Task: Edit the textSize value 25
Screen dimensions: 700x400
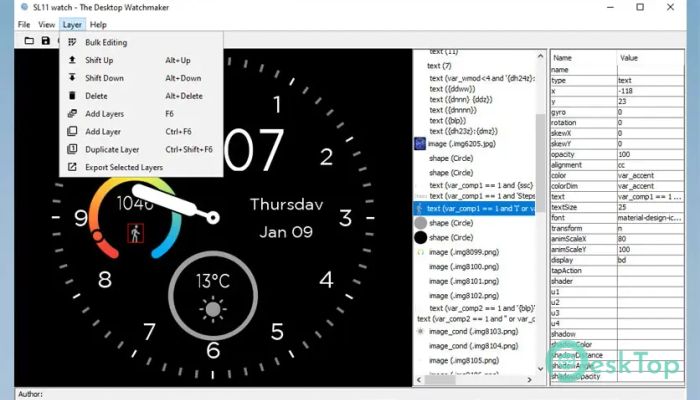Action: (650, 207)
